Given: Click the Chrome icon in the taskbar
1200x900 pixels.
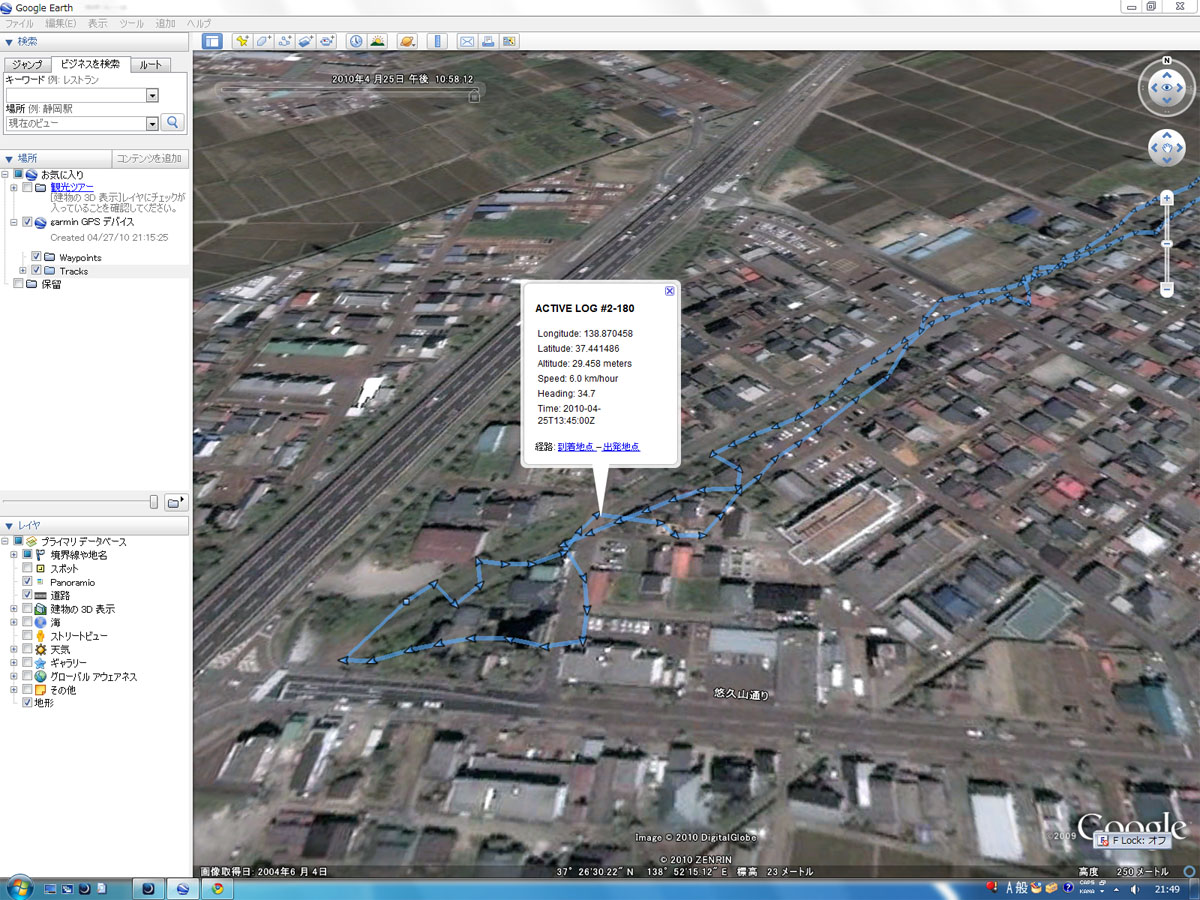Looking at the screenshot, I should click(x=217, y=888).
